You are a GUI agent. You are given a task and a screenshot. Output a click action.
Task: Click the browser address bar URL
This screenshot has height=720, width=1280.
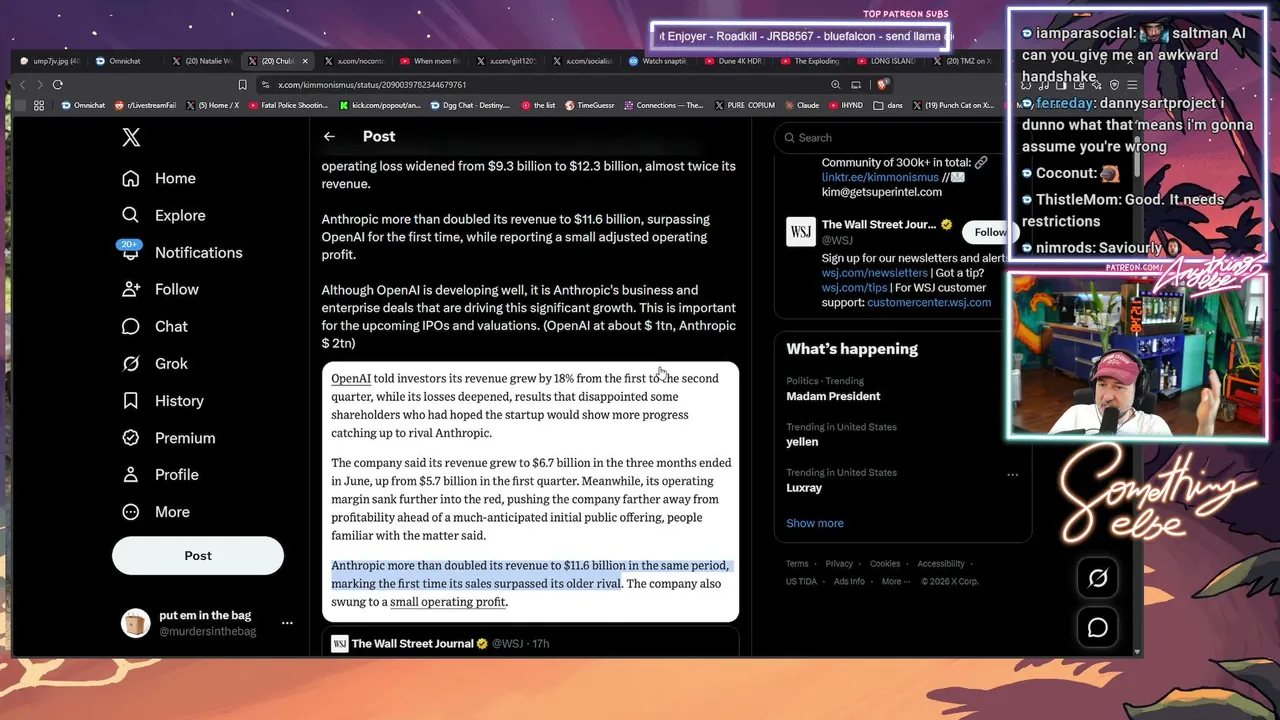click(x=372, y=85)
